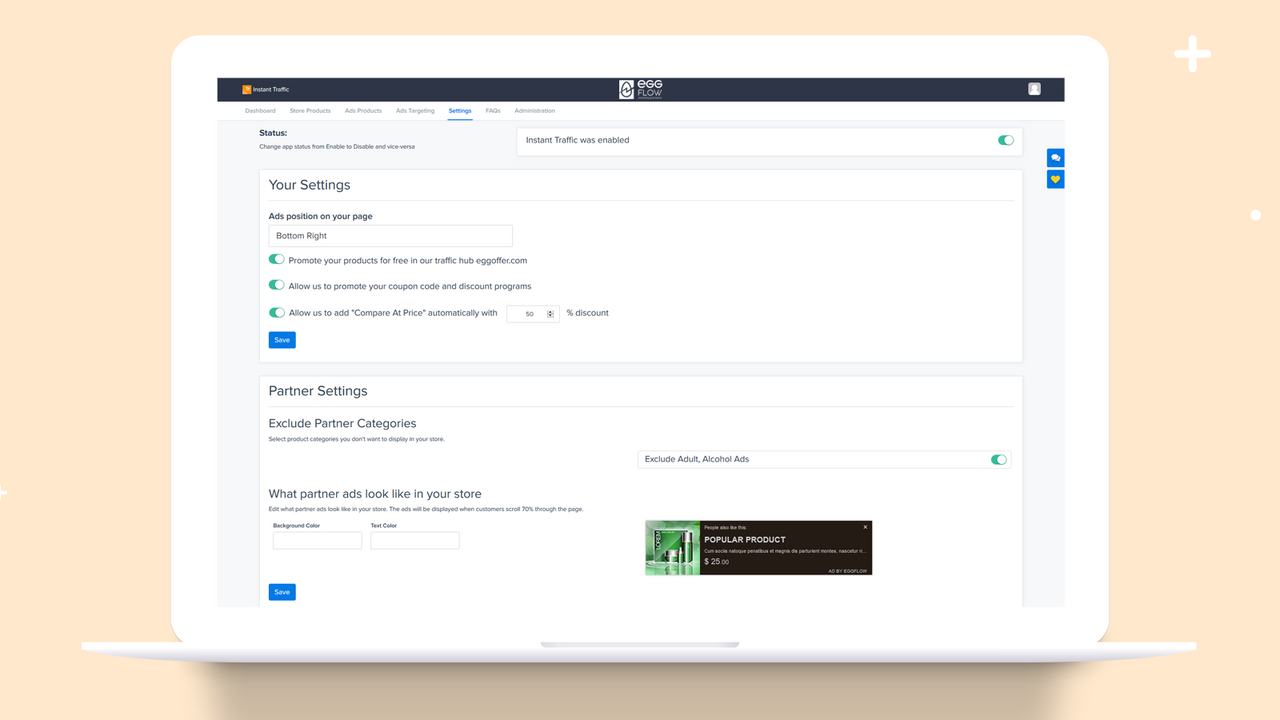Click the yellow heart sidebar icon
Image resolution: width=1280 pixels, height=720 pixels.
click(x=1055, y=179)
